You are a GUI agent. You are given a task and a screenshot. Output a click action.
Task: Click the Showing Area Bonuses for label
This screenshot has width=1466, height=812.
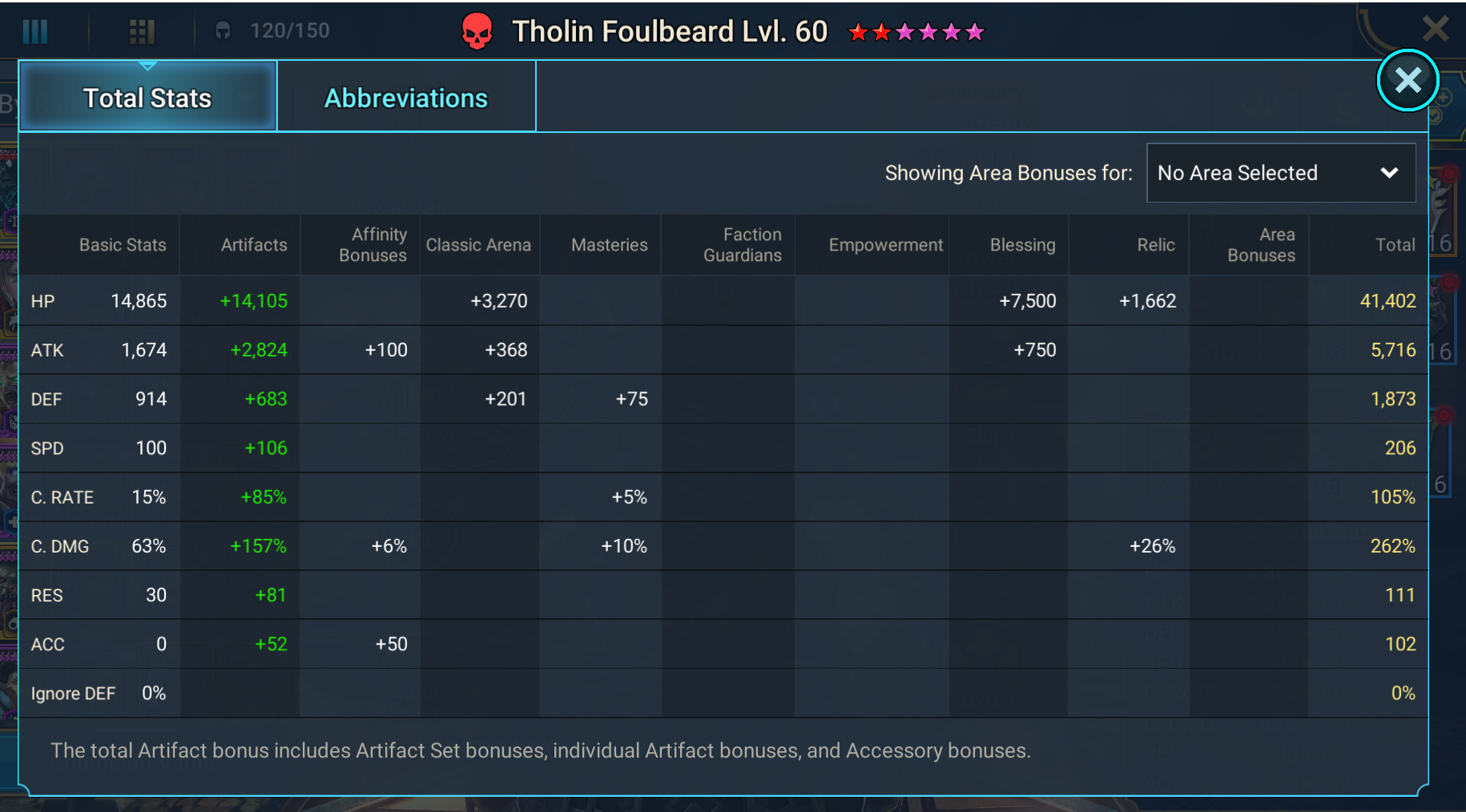[1009, 173]
